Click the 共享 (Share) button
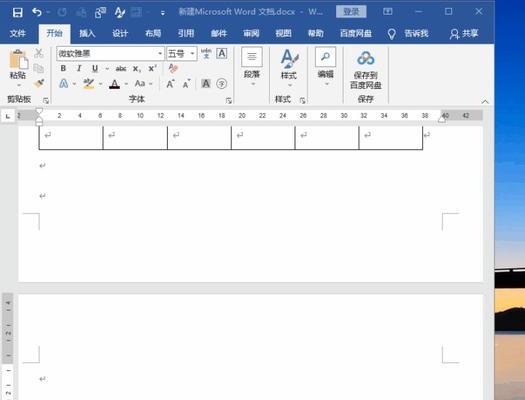525x400 pixels. 464,33
